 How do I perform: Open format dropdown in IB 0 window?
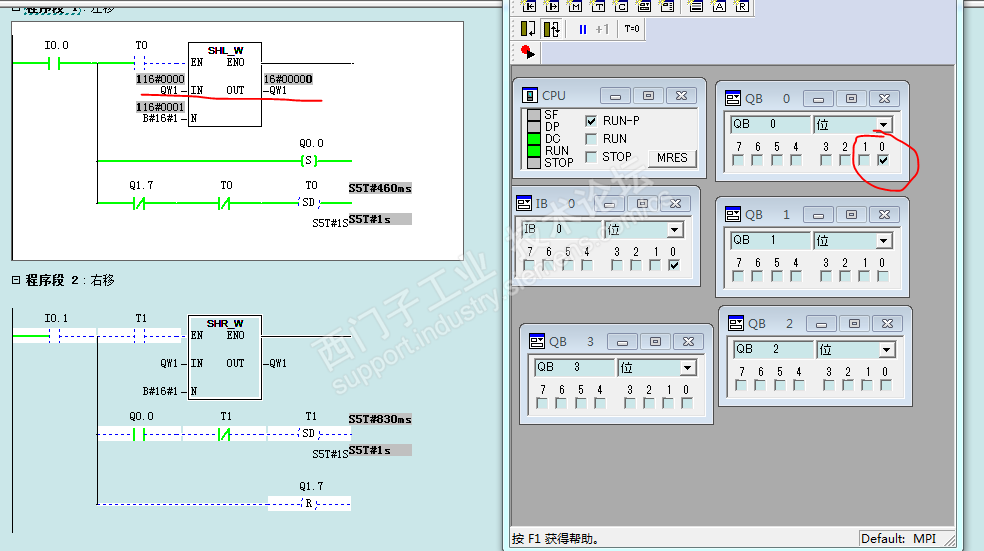[x=675, y=229]
